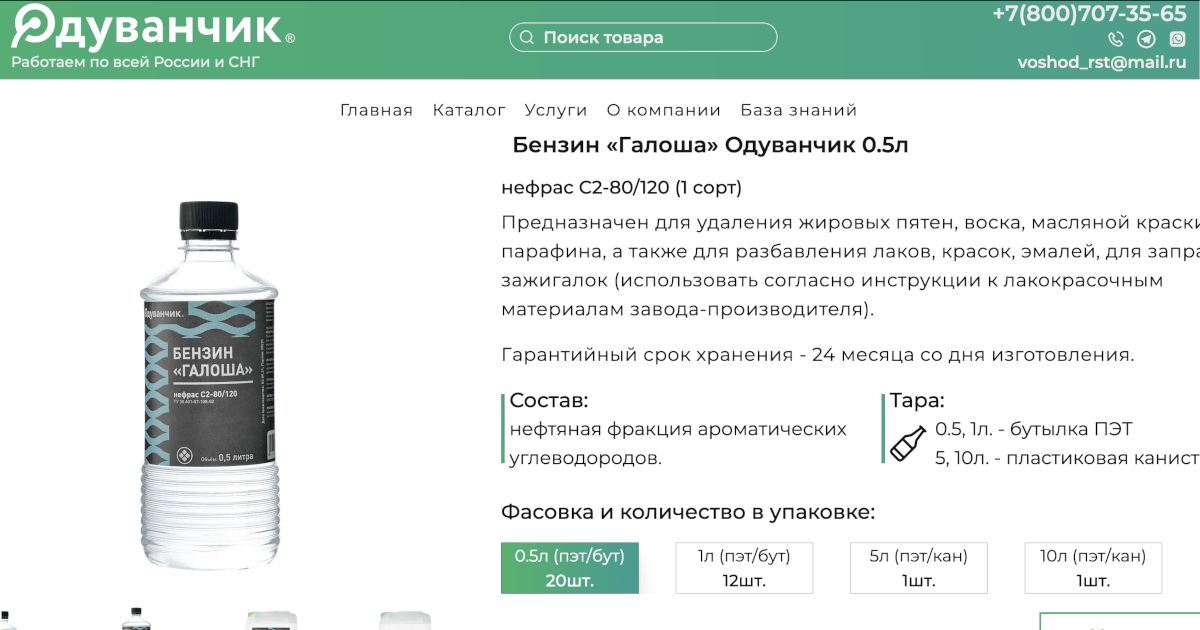Select the 0.5л (пэт/бут) 20шт. packaging
This screenshot has width=1200, height=630.
[569, 568]
